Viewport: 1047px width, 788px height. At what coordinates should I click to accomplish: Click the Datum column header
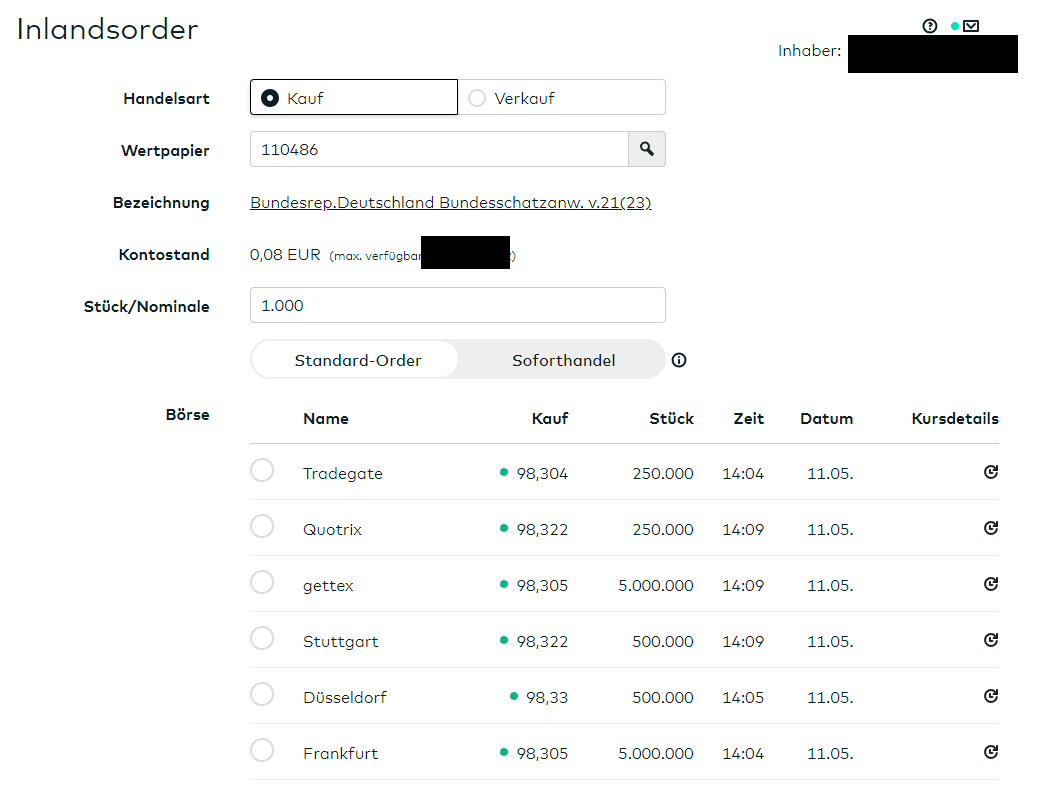point(827,419)
